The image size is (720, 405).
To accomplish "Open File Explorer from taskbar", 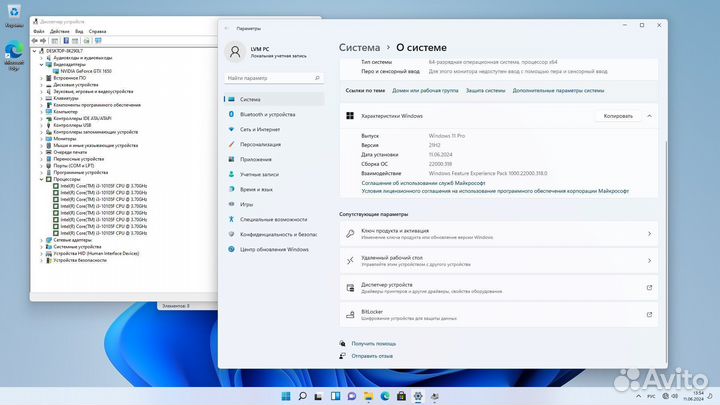I will [368, 396].
